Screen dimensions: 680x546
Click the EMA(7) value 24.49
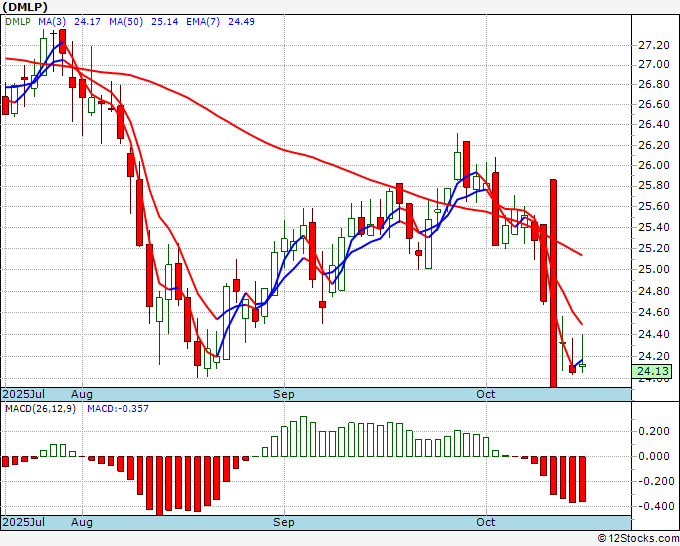241,21
